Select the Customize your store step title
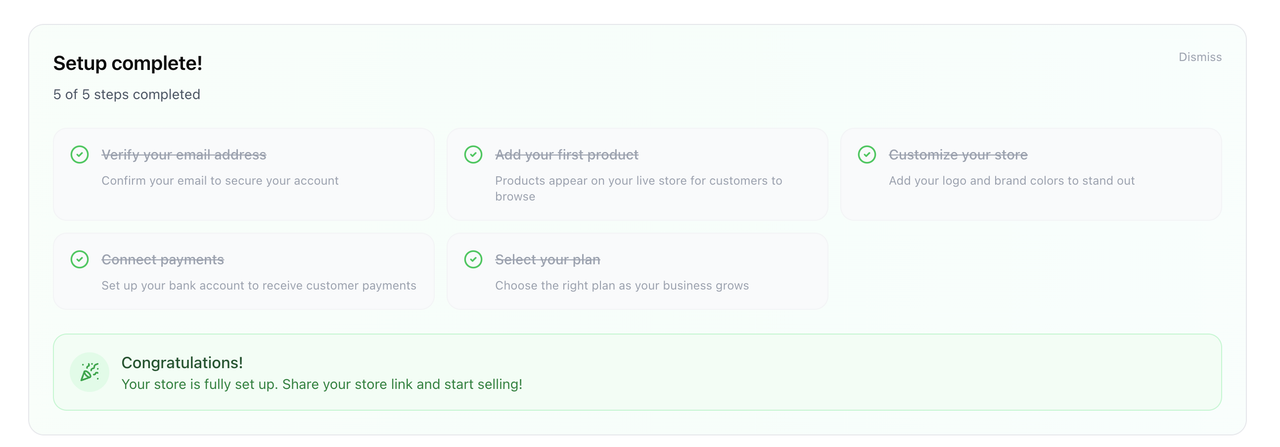Screen dimensions: 1280x447 point(958,155)
